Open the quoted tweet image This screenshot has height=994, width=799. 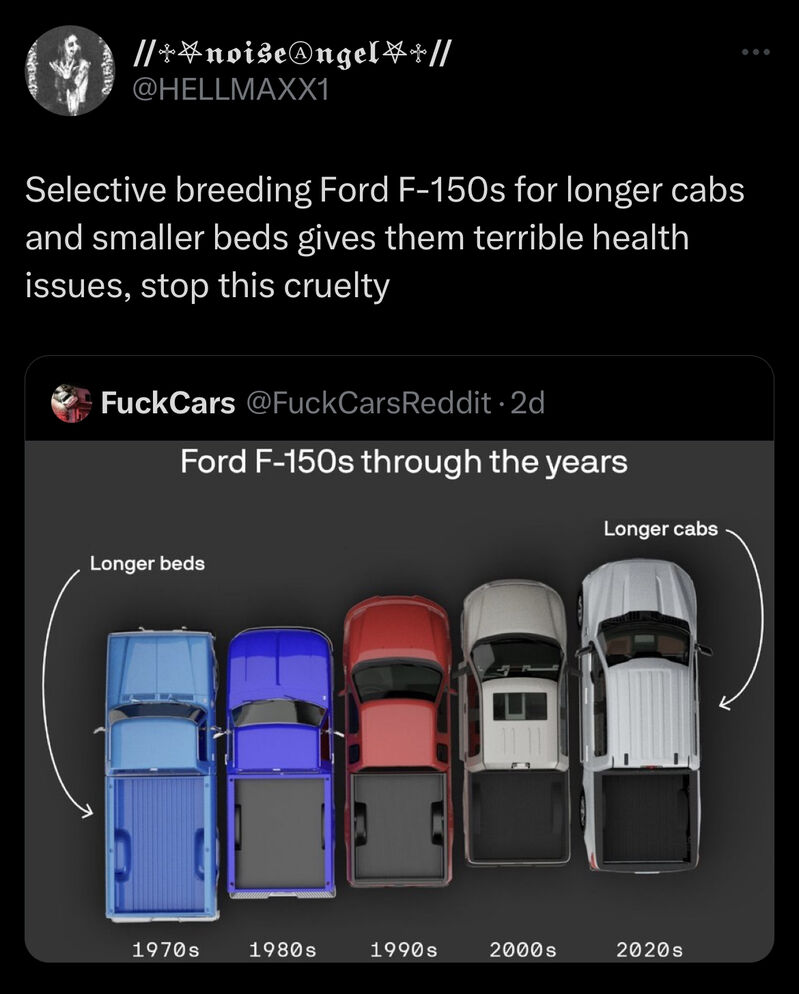[x=400, y=701]
